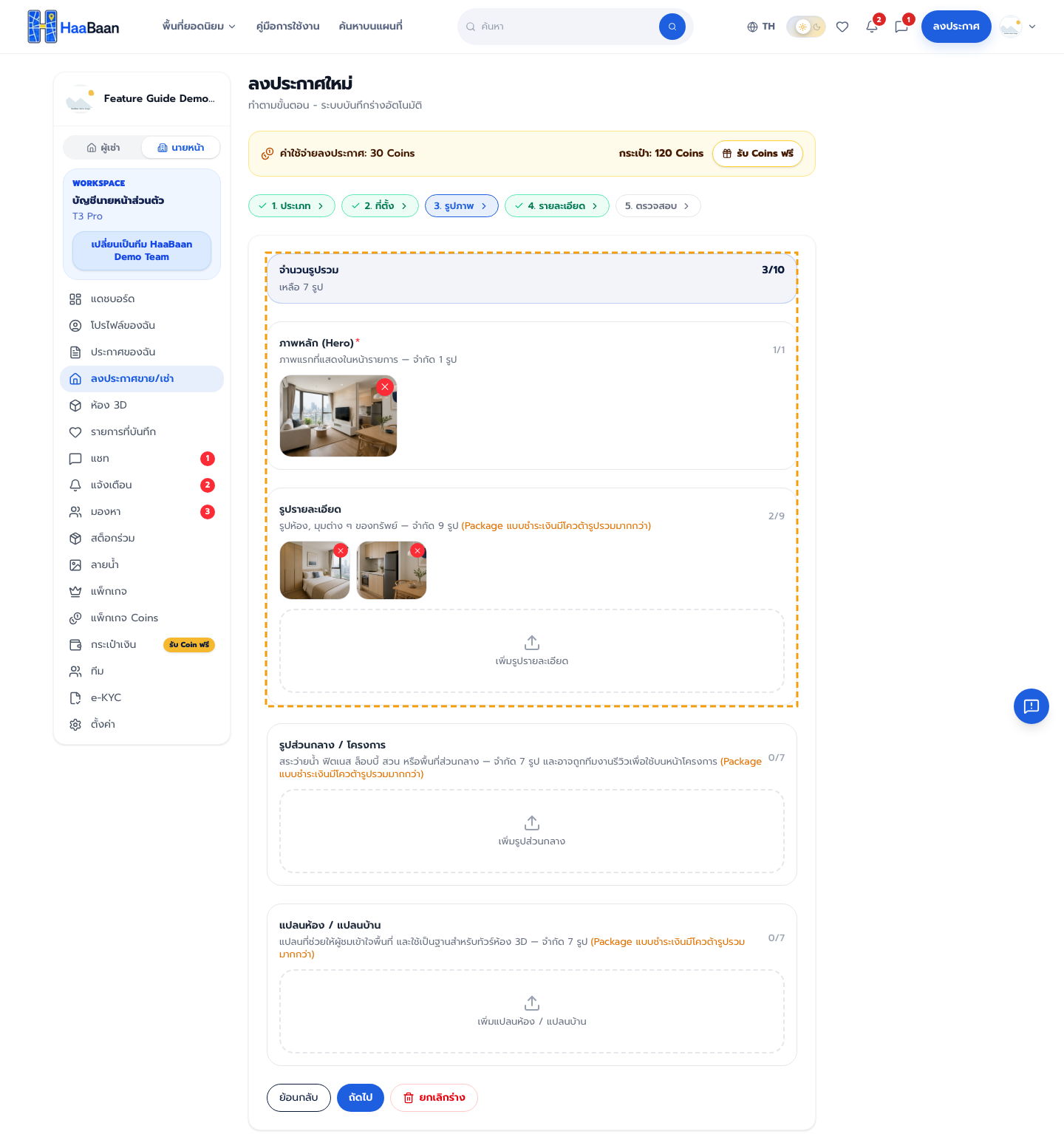Click the globe TH language selector
Image resolution: width=1064 pixels, height=1134 pixels.
coord(761,27)
